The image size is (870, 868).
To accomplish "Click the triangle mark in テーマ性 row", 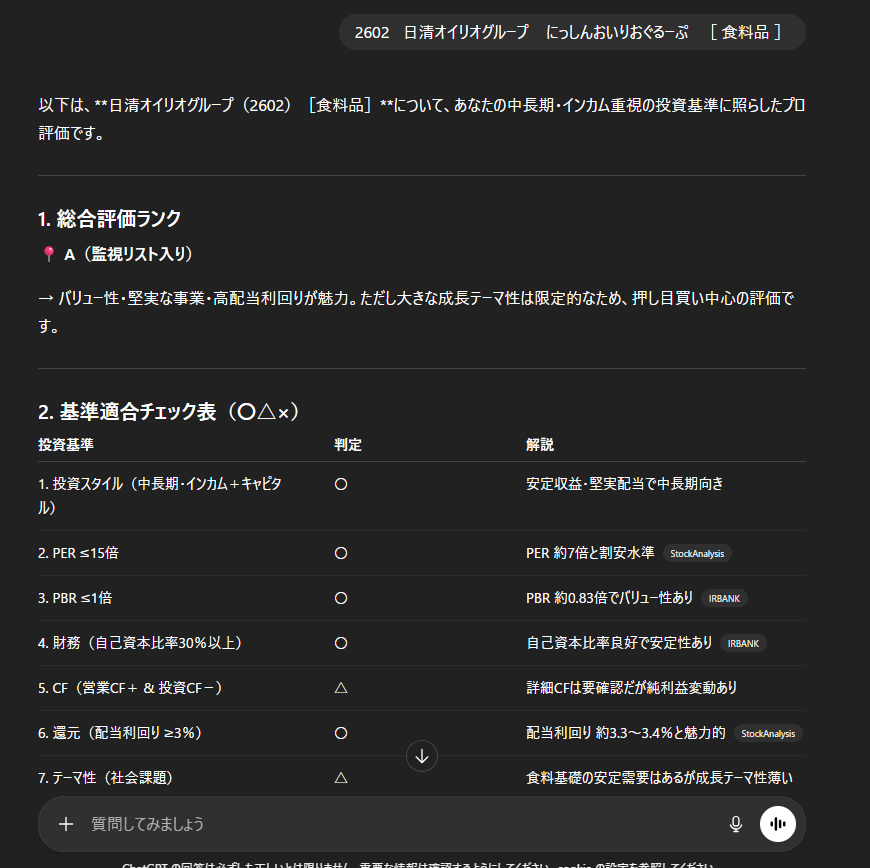I will click(x=341, y=777).
